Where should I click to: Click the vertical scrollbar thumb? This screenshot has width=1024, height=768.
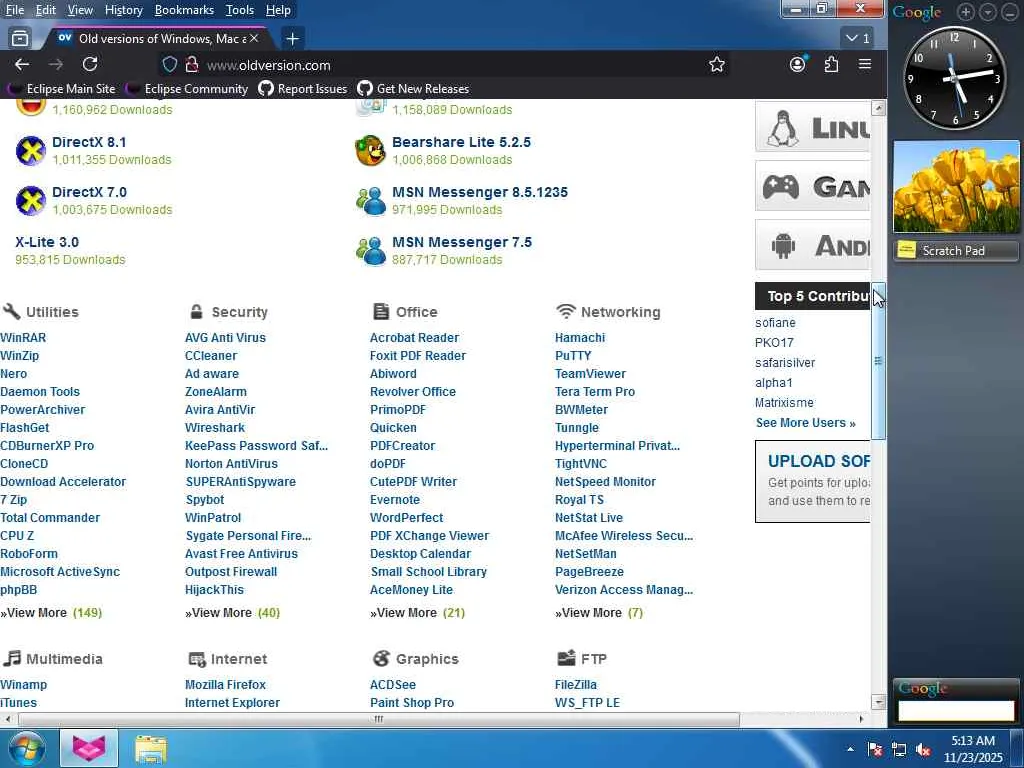pyautogui.click(x=878, y=361)
